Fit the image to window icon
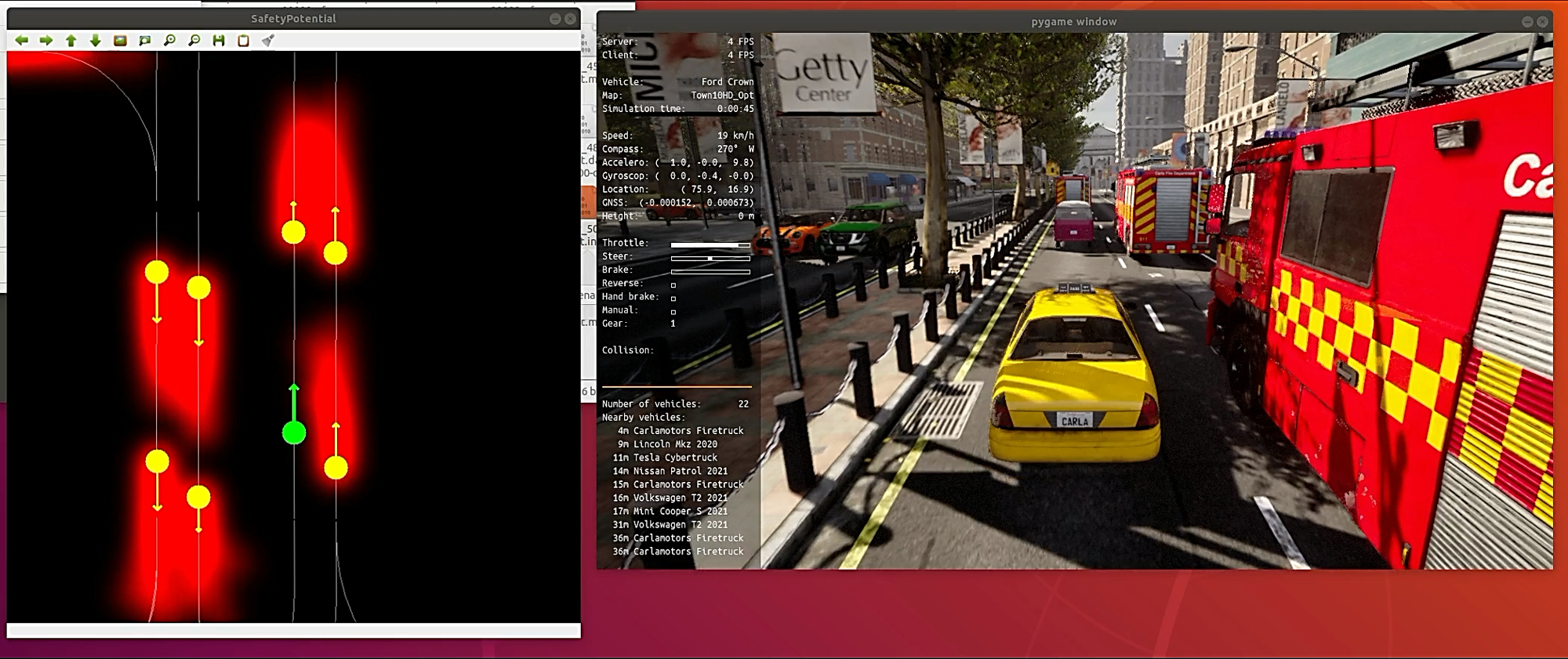 click(x=145, y=40)
